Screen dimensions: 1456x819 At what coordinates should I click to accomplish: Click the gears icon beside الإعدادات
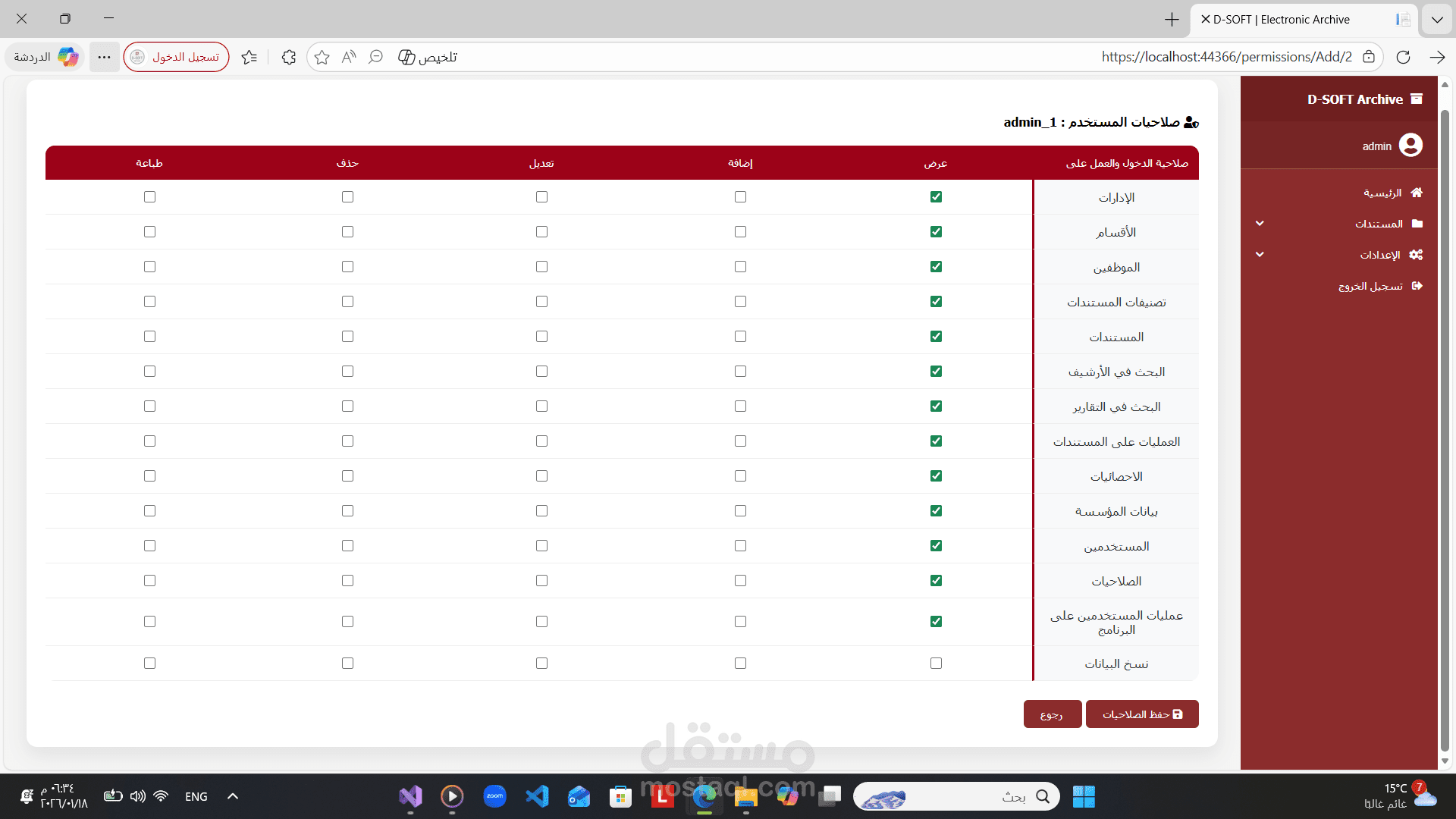[x=1416, y=255]
